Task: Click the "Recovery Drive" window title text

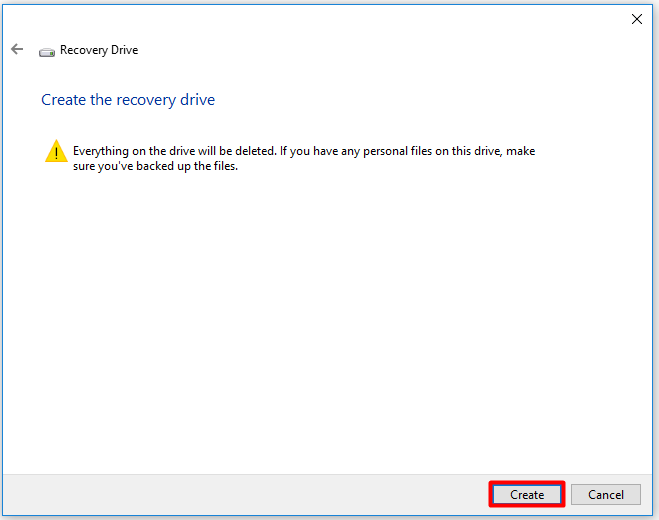Action: (99, 50)
